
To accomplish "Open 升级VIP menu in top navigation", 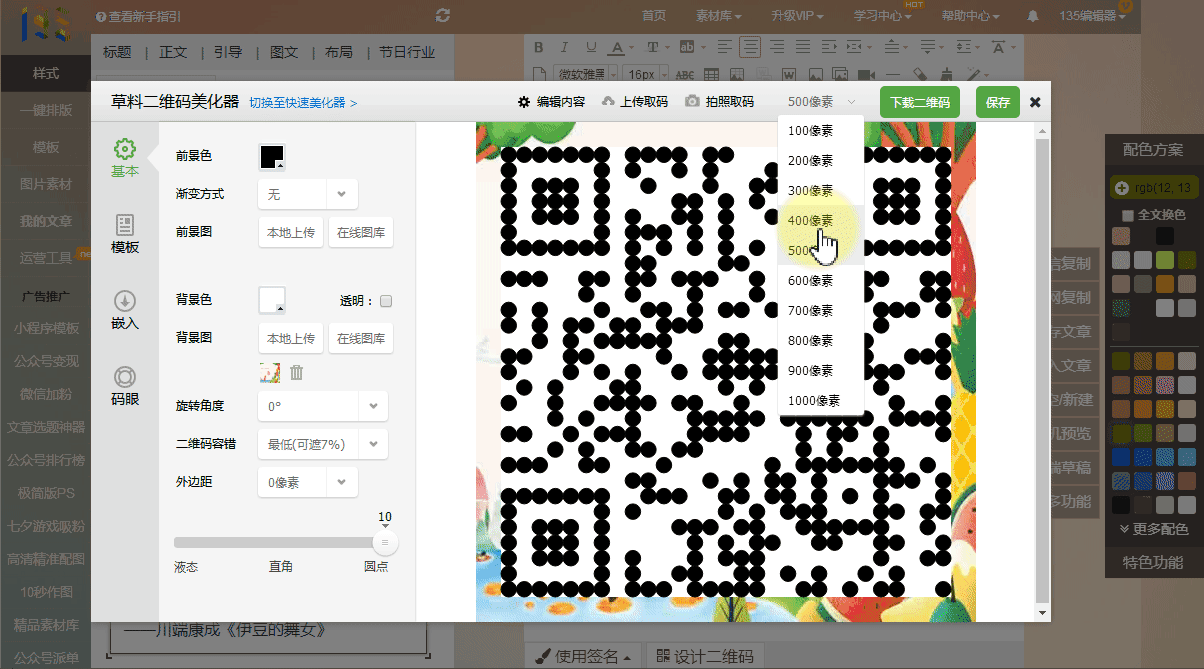I will coord(797,16).
